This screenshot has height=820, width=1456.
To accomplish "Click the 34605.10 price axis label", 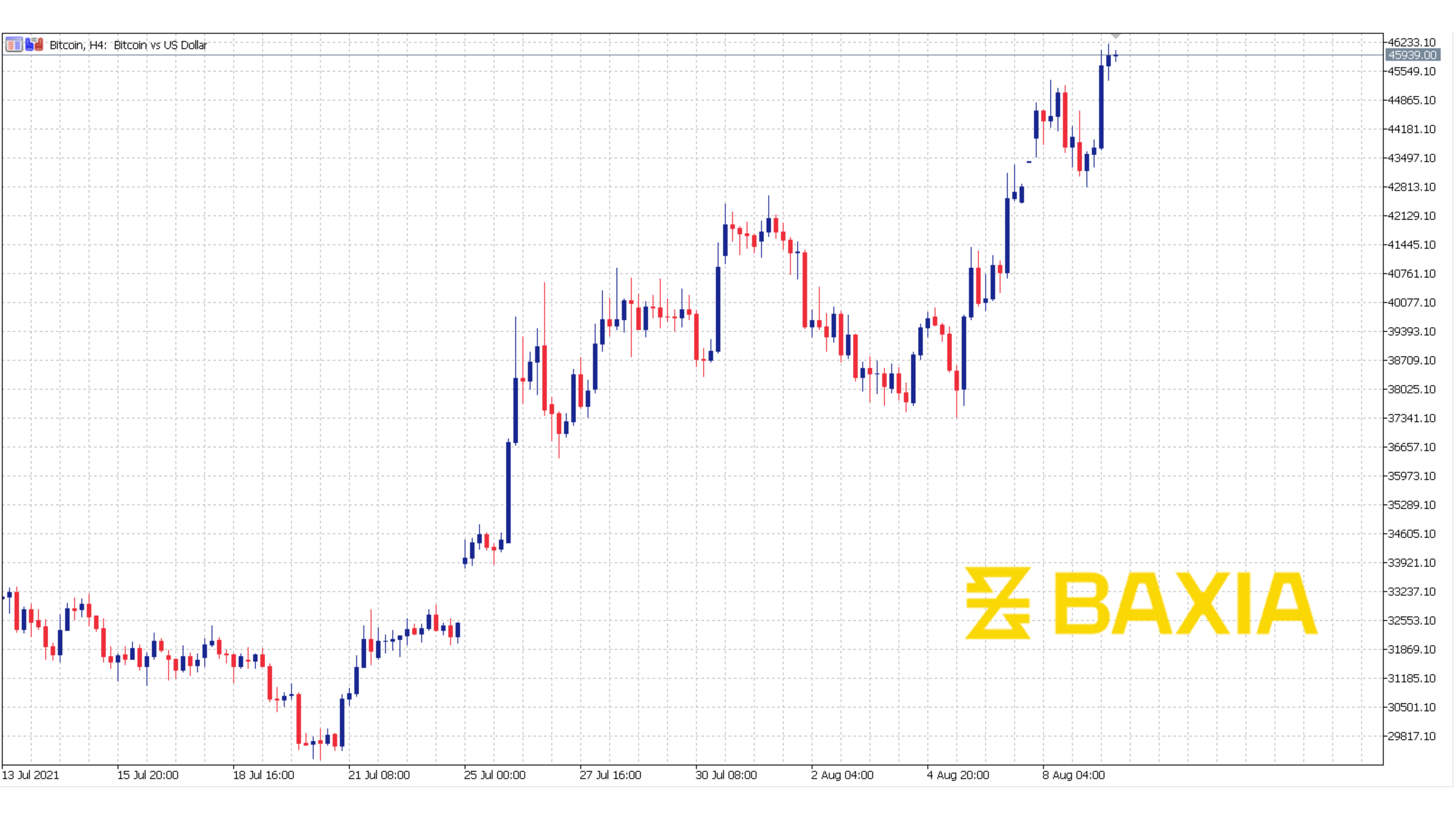I will click(x=1411, y=533).
